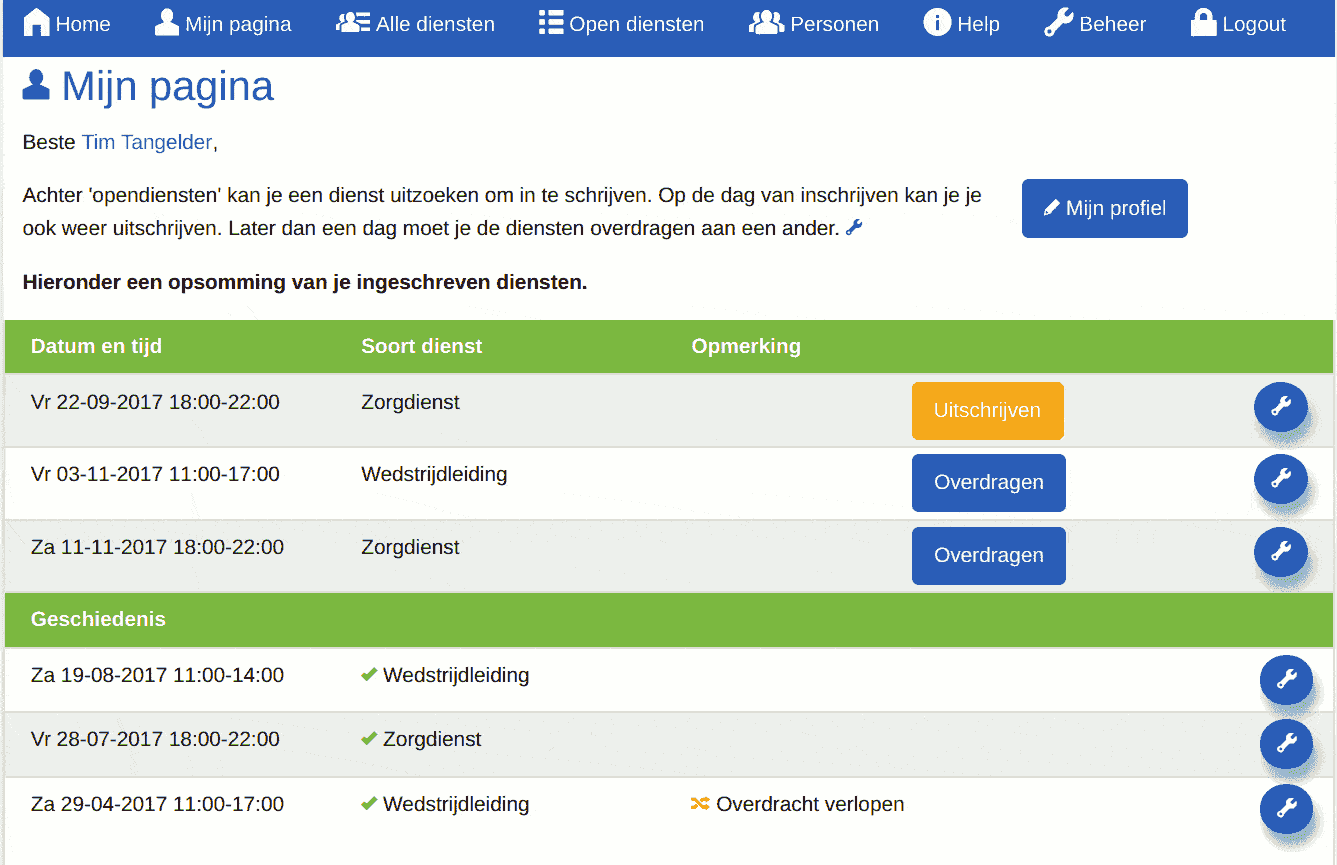Navigate to the Personen page
The image size is (1337, 865).
click(813, 23)
